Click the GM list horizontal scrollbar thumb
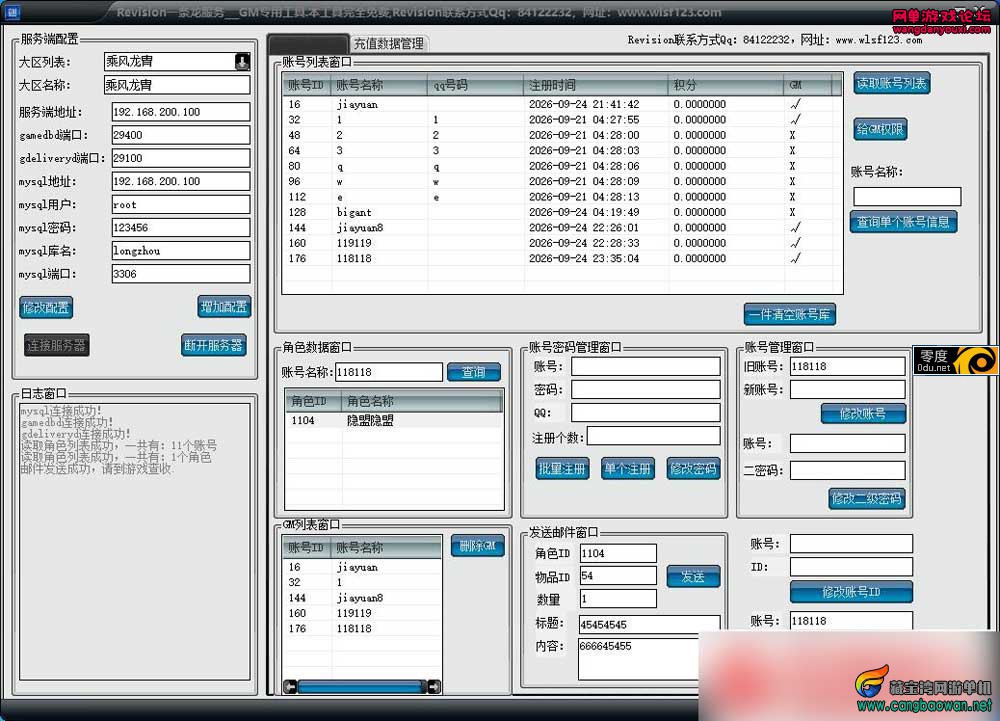Image resolution: width=1000 pixels, height=721 pixels. tap(362, 687)
